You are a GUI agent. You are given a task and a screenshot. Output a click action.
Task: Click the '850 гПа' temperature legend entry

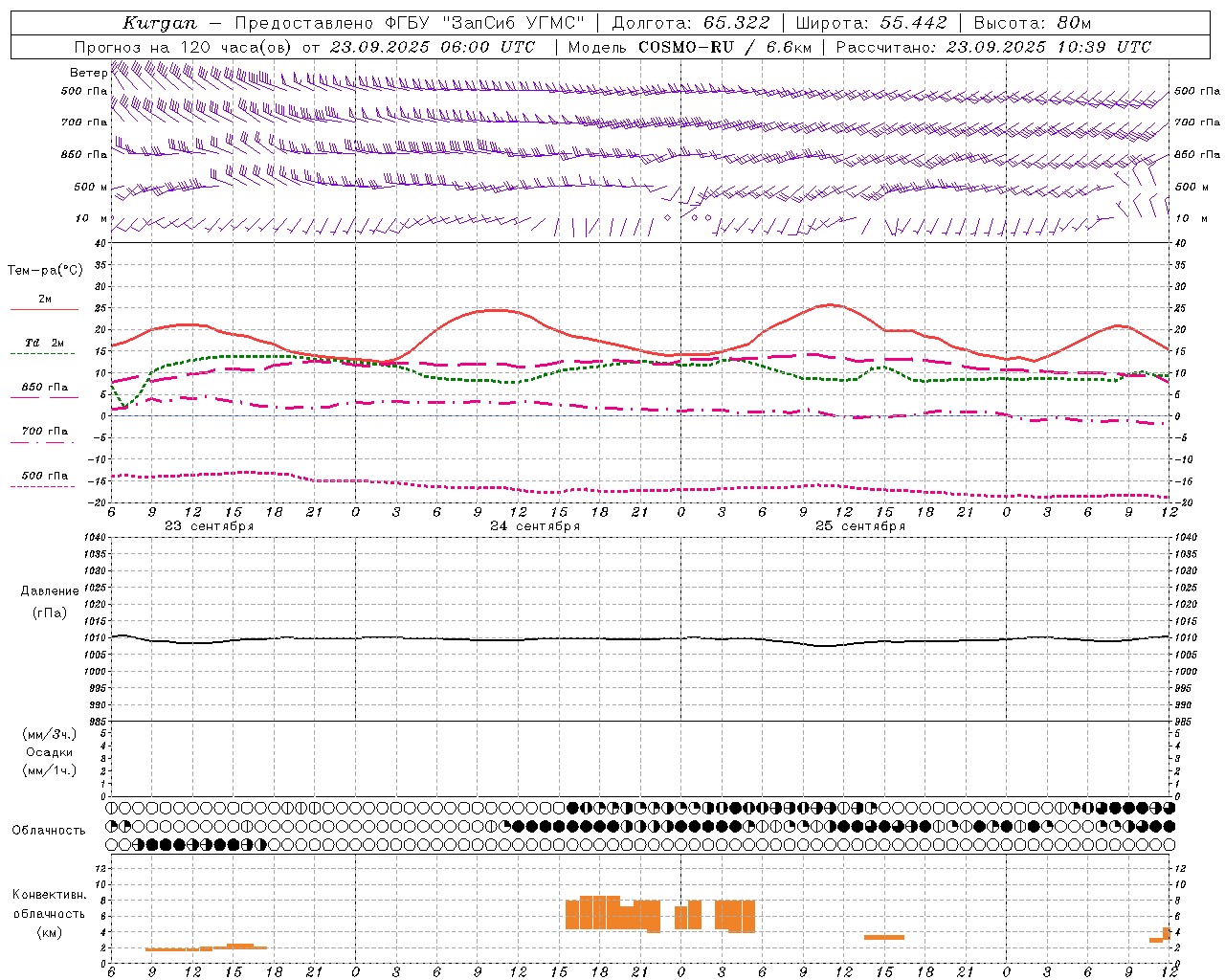(x=45, y=388)
